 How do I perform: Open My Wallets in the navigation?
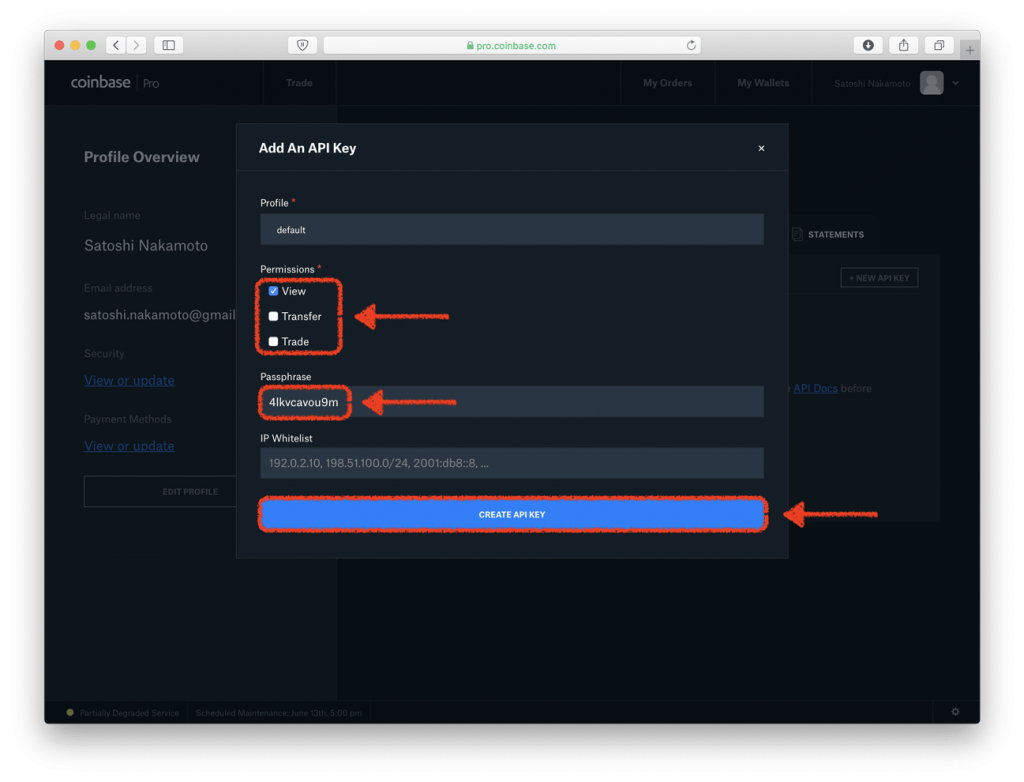tap(763, 83)
